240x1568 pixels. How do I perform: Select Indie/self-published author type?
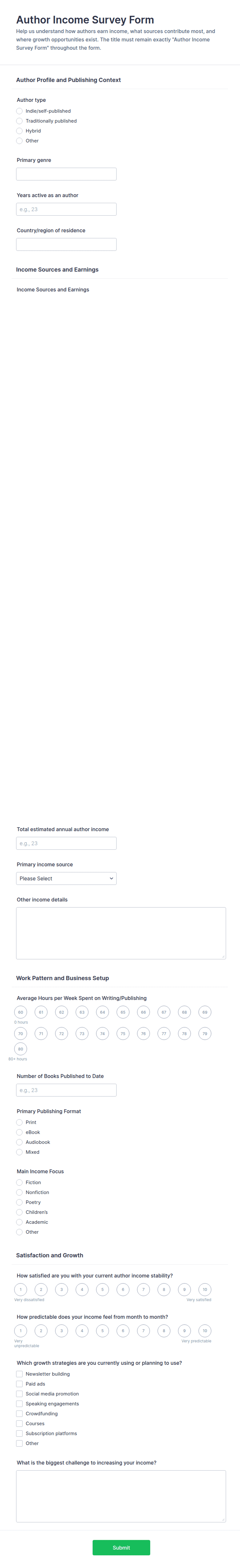coord(20,111)
